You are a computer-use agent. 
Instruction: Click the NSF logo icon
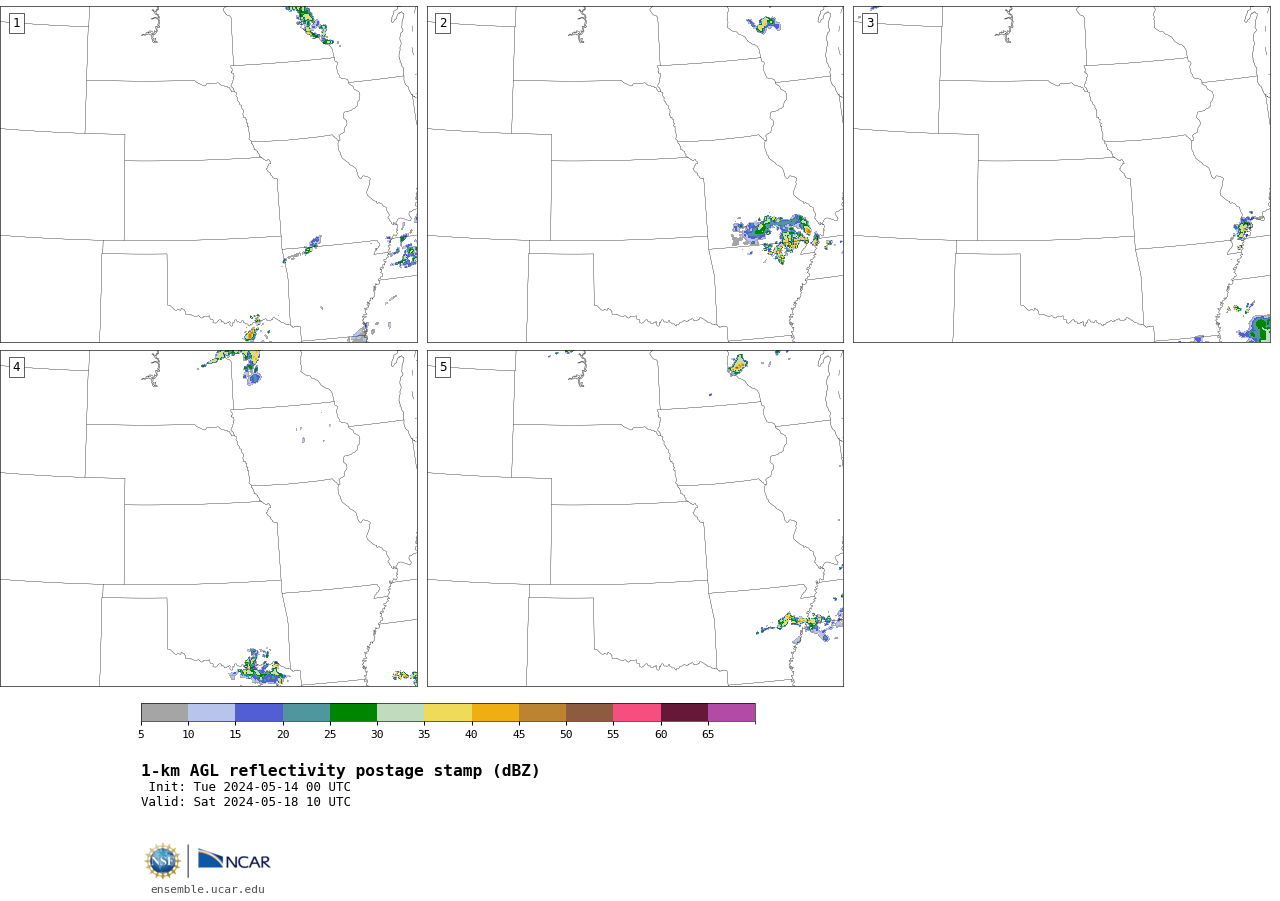click(162, 861)
